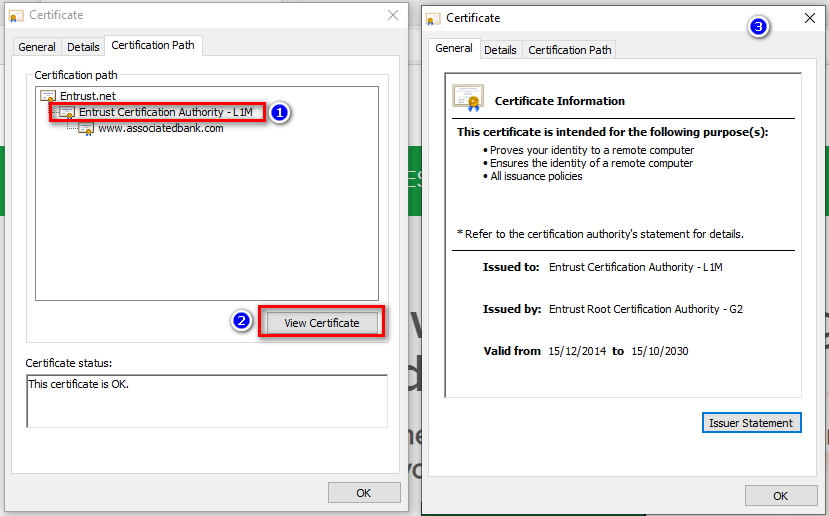Screen dimensions: 829x516
Task: Switch to Details tab in right window
Action: 500,50
